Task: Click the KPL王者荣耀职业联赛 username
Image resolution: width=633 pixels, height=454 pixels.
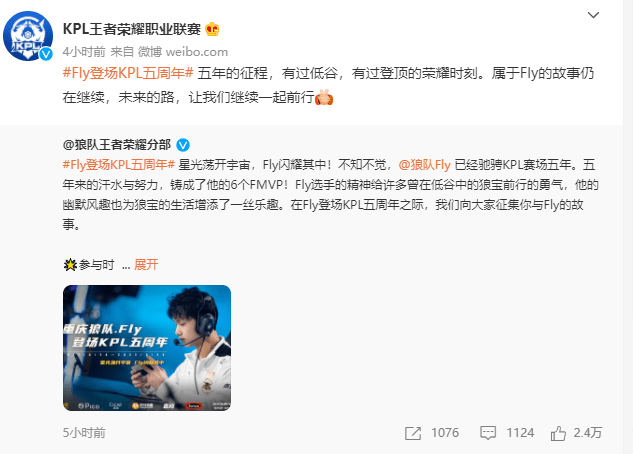Action: [x=132, y=29]
